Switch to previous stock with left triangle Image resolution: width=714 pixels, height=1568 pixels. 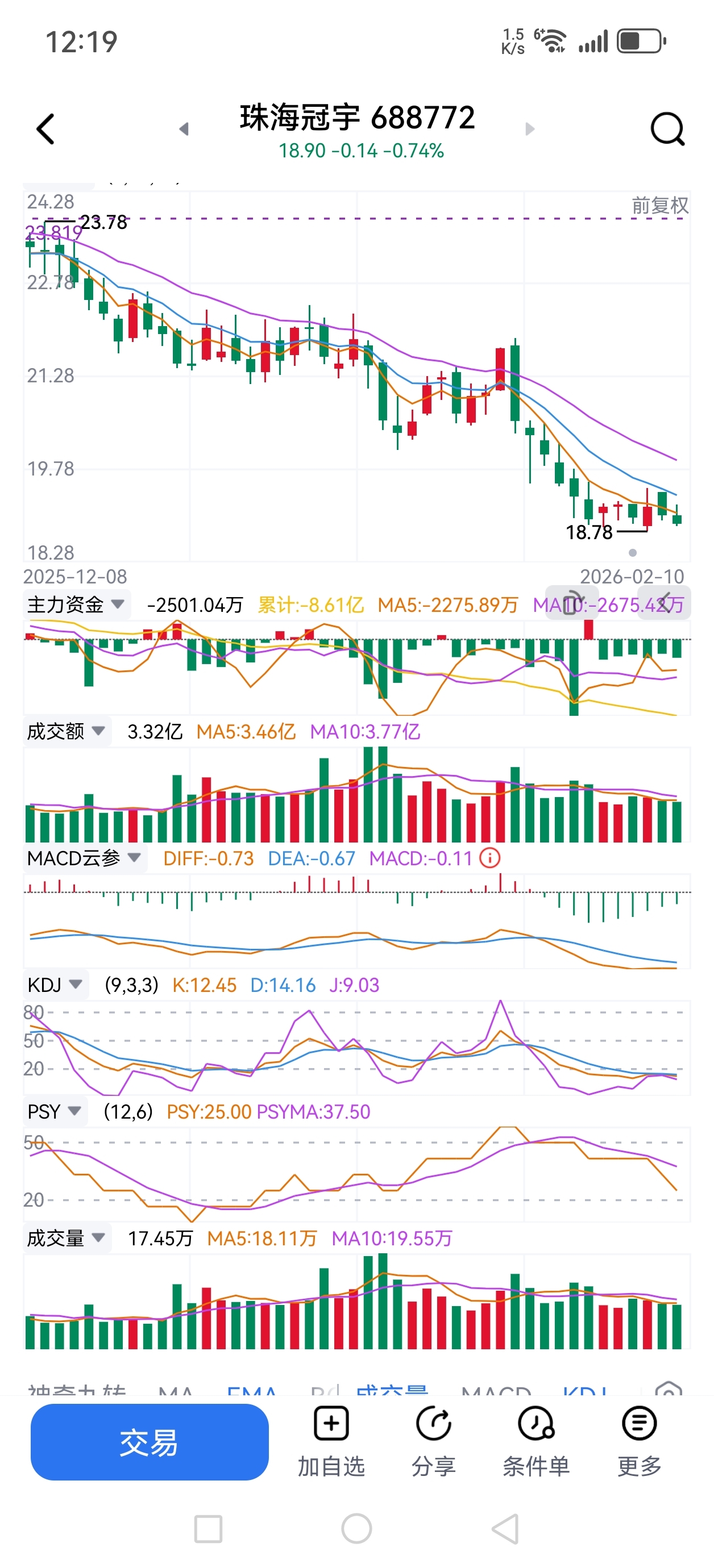click(184, 129)
